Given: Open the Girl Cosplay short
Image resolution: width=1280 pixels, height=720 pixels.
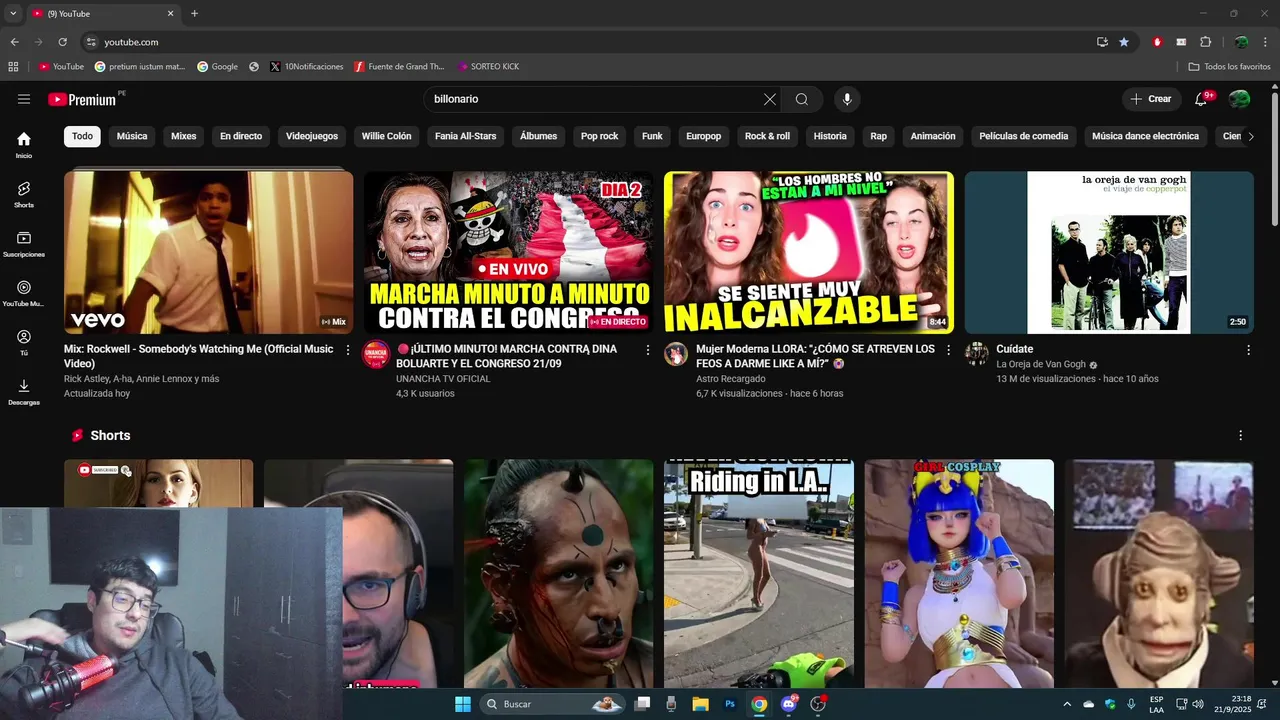Looking at the screenshot, I should [959, 573].
